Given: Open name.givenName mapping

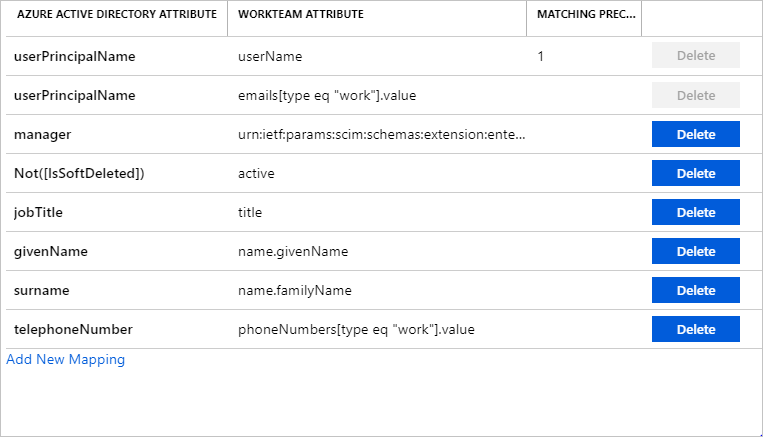Looking at the screenshot, I should [x=293, y=251].
